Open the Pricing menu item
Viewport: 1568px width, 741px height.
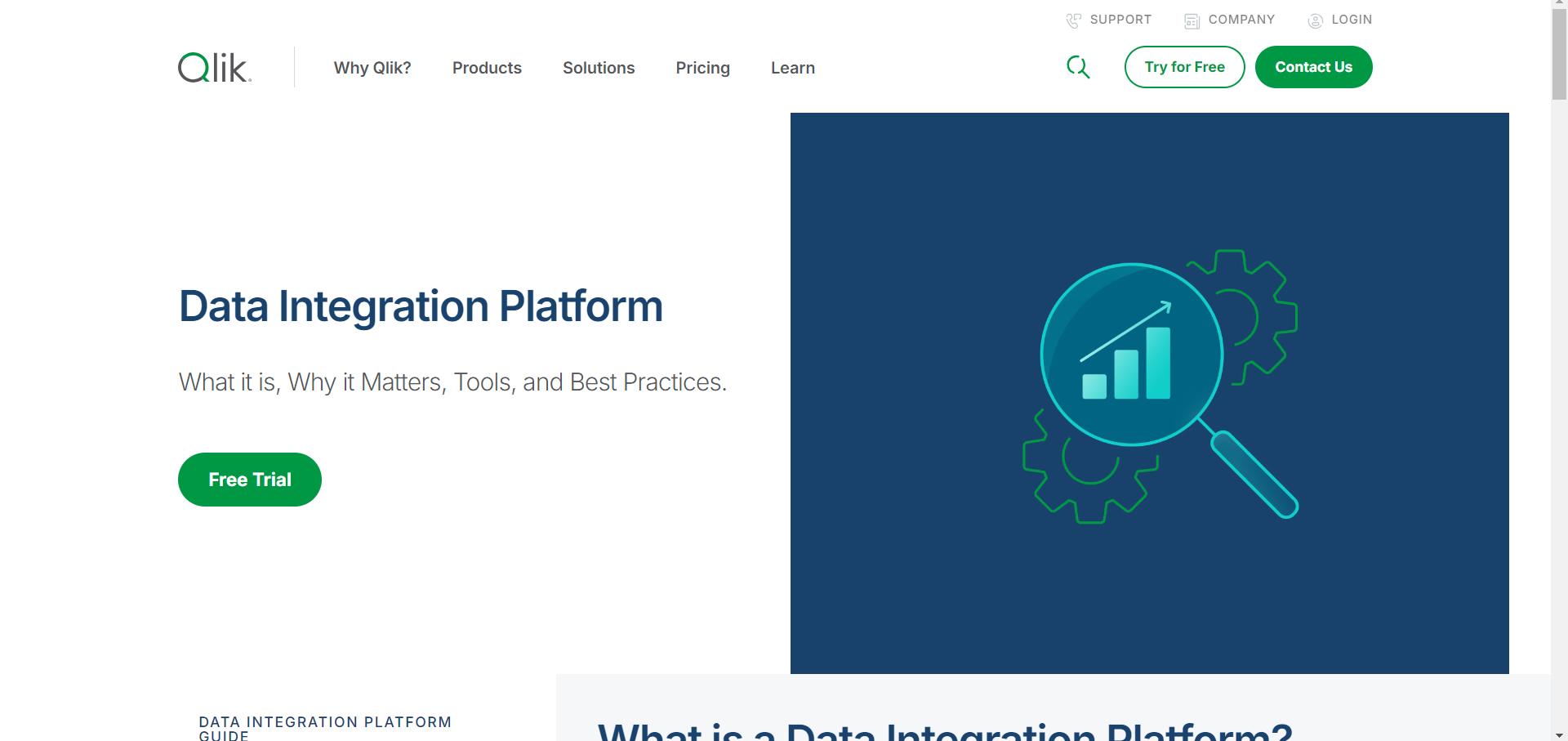702,68
